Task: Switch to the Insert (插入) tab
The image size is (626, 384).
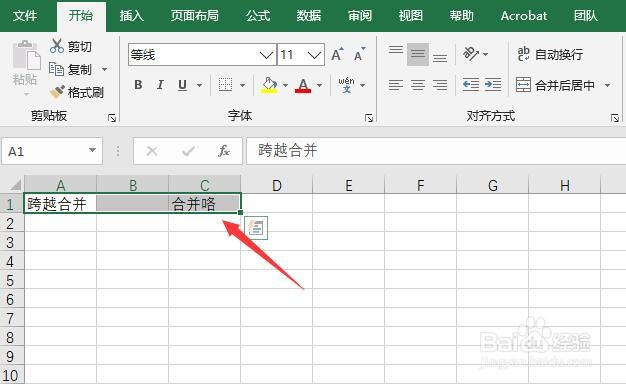Action: click(x=132, y=16)
